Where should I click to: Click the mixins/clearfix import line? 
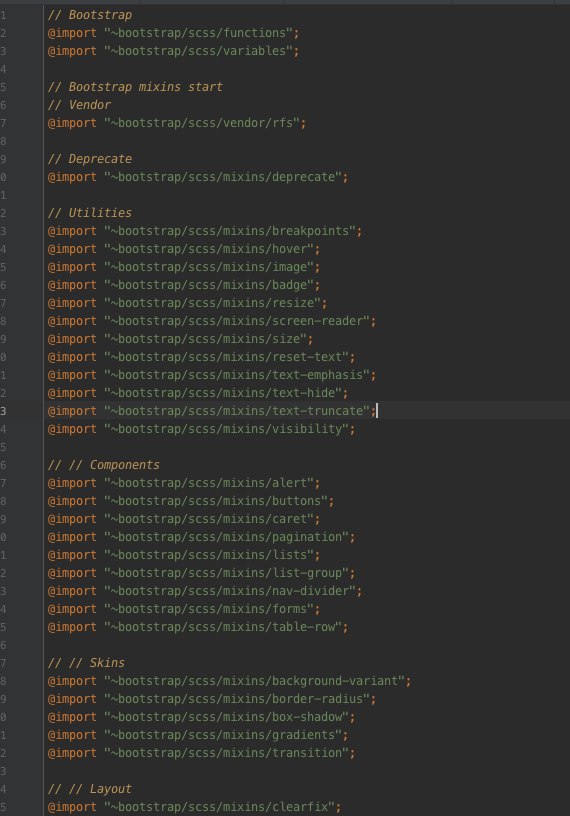coord(195,807)
